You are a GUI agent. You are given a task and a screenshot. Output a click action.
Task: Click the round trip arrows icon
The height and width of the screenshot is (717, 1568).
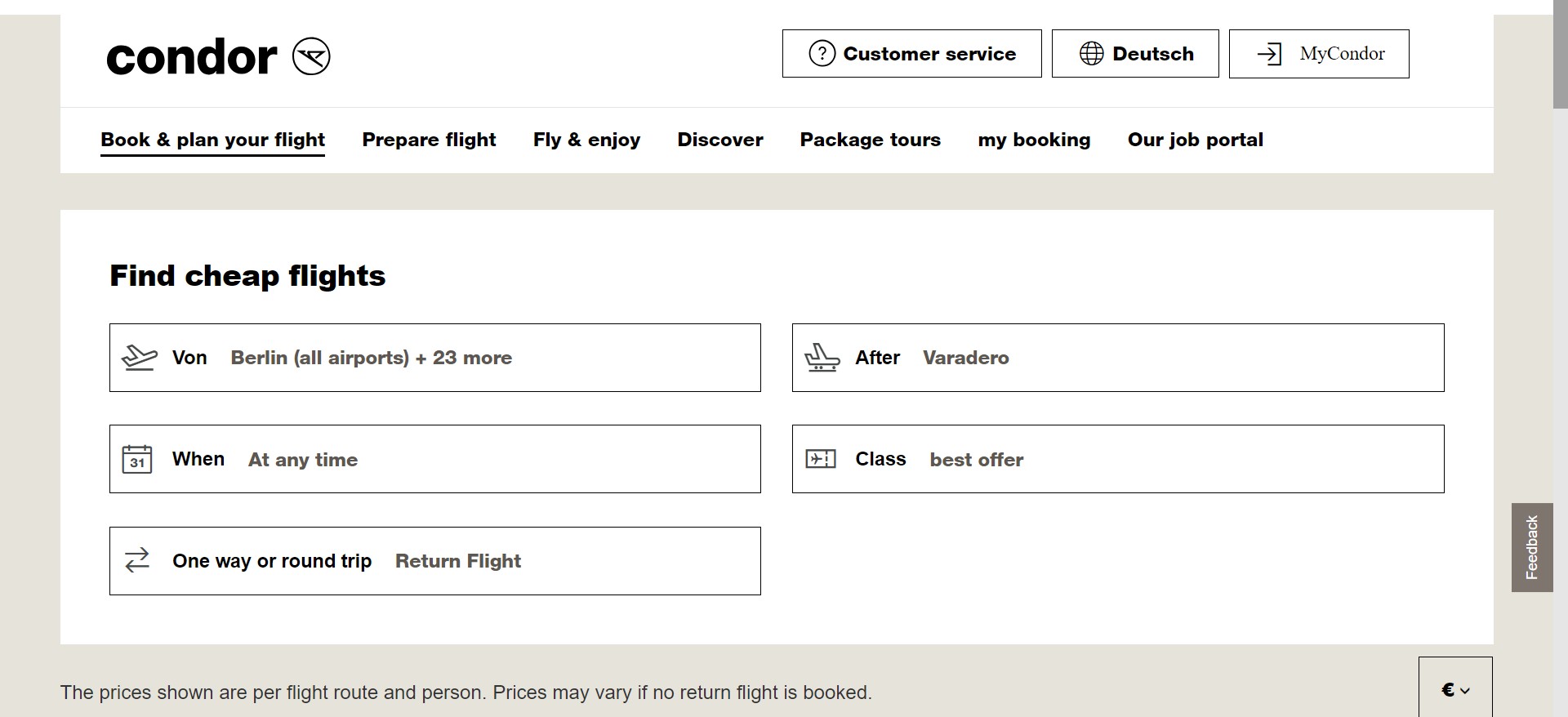(137, 560)
